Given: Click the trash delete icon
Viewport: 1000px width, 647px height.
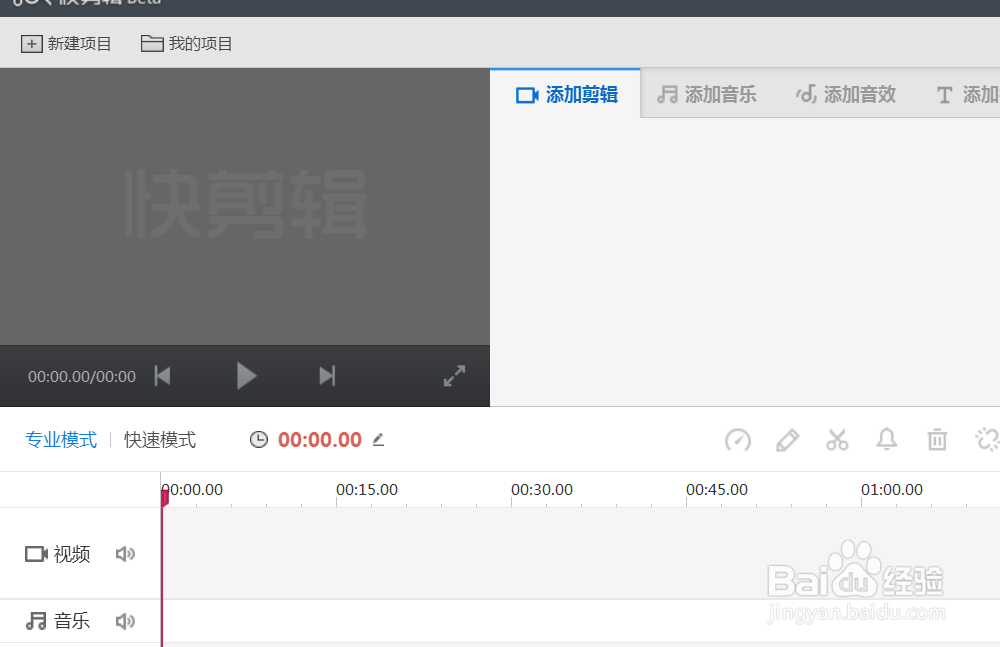Looking at the screenshot, I should 936,440.
